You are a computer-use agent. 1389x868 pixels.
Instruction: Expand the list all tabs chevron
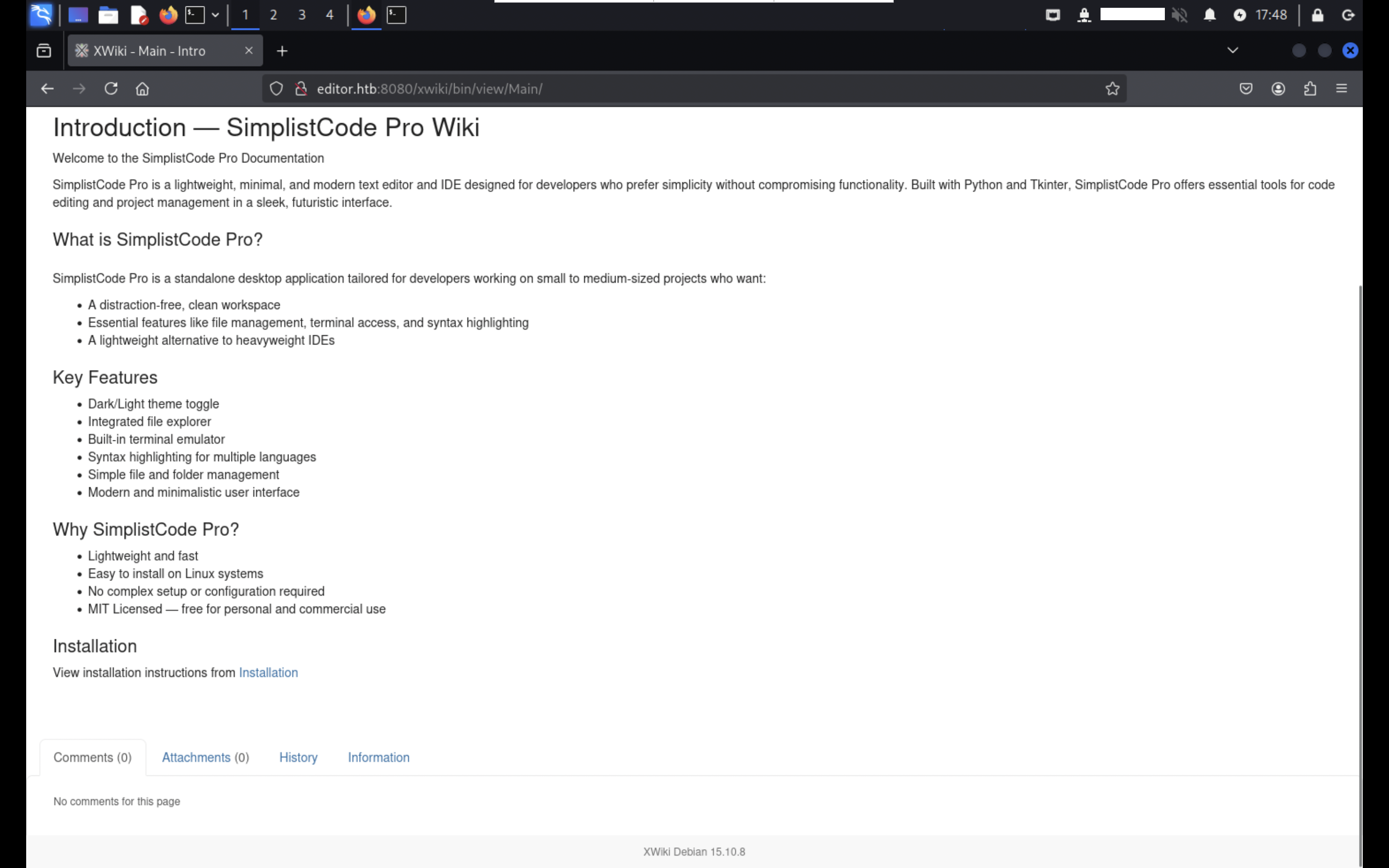[x=1232, y=51]
